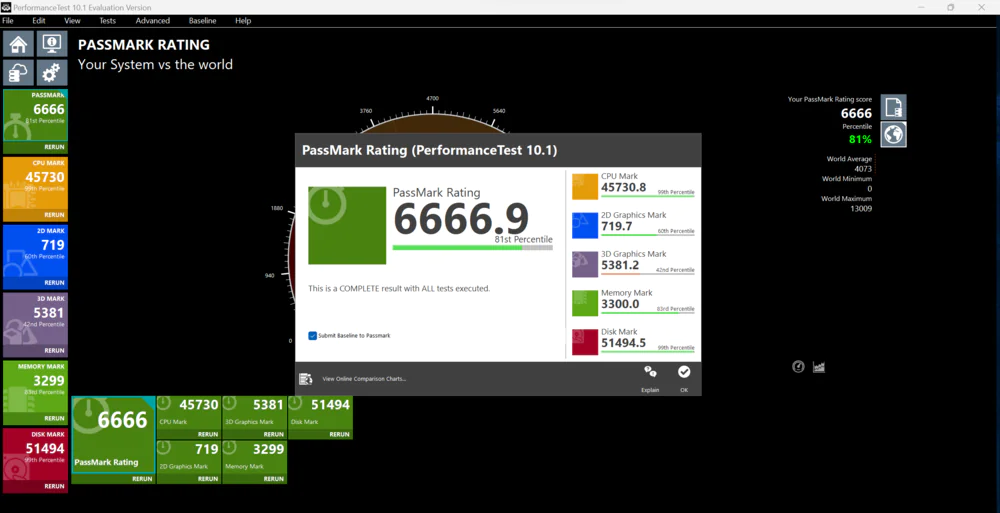
Task: Rerun the Disk Mark sidebar tile
Action: (54, 486)
